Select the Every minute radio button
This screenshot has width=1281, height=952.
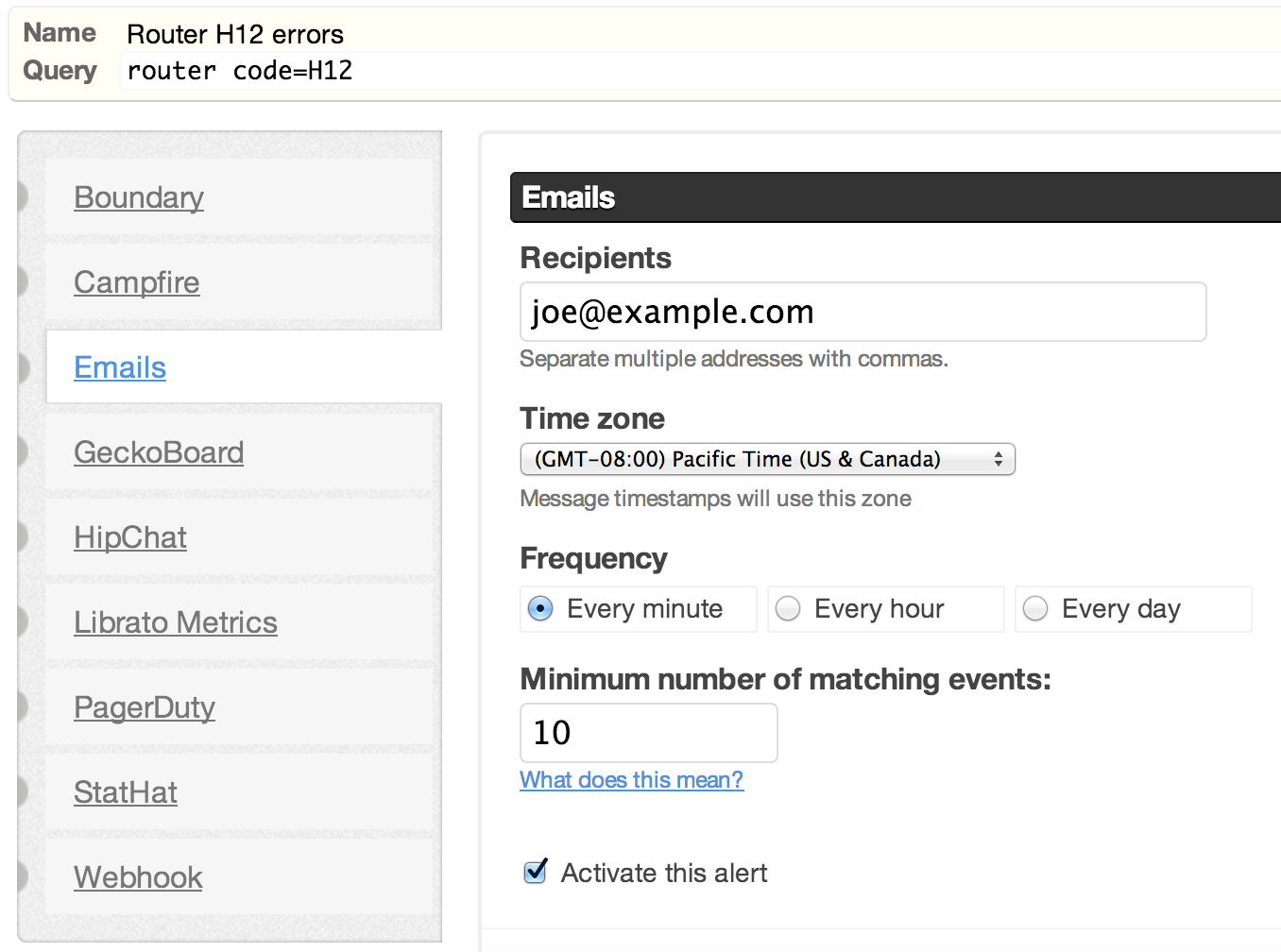tap(540, 609)
